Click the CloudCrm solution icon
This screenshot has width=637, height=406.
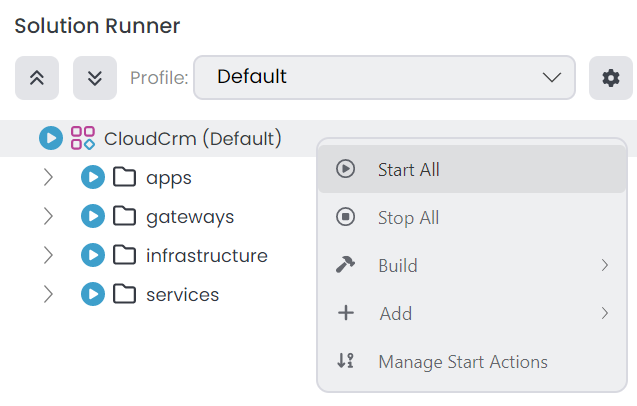[82, 138]
